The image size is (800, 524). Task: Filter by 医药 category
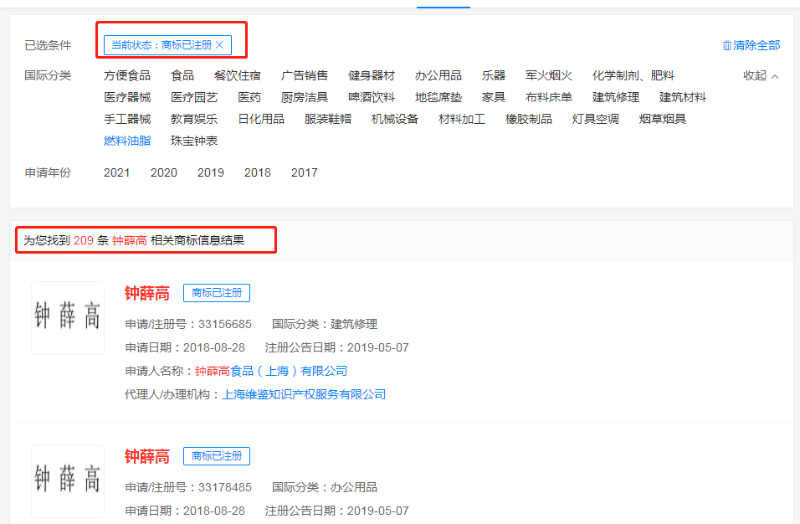click(249, 97)
